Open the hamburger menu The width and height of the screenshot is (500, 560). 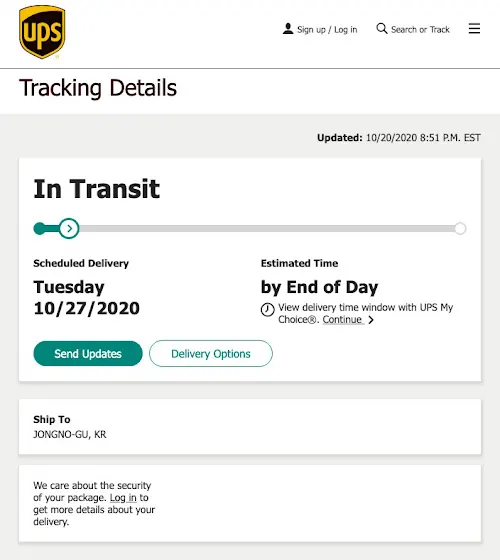(x=474, y=29)
